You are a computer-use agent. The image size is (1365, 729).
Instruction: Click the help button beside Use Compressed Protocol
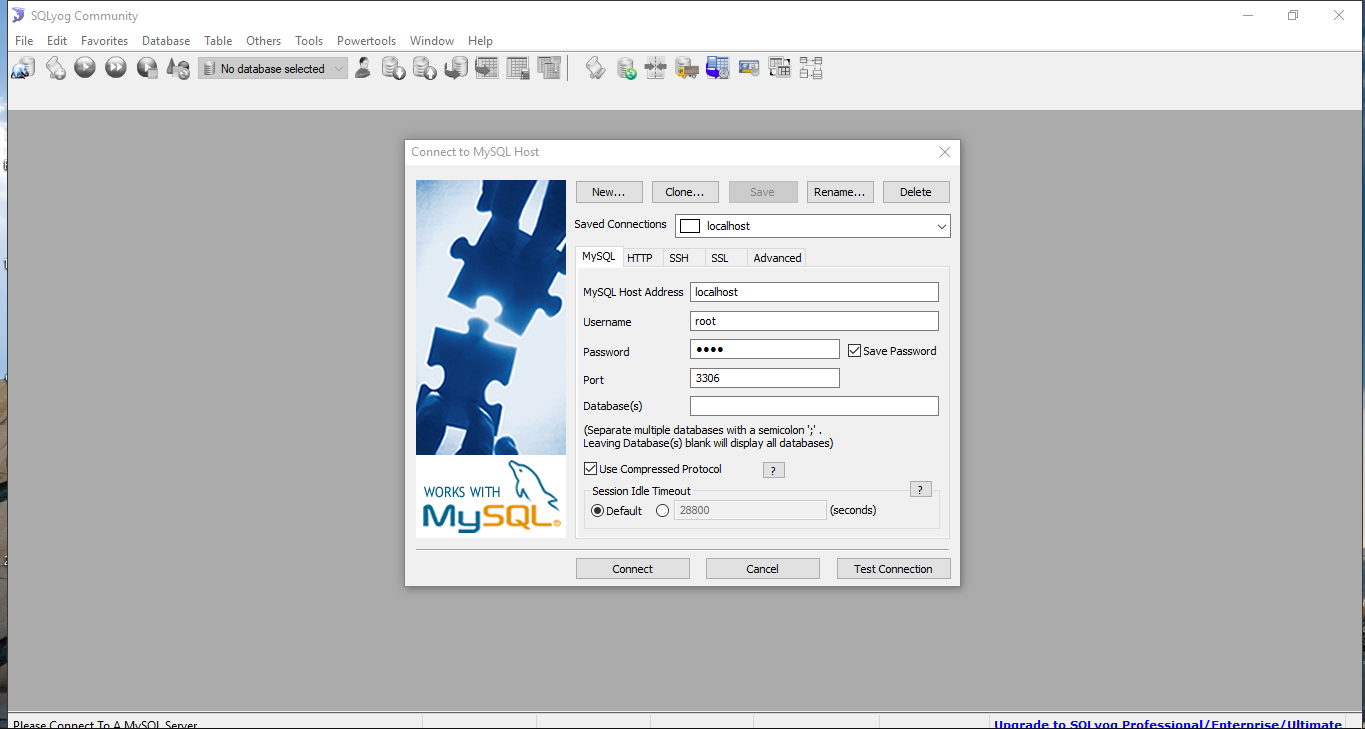coord(774,470)
